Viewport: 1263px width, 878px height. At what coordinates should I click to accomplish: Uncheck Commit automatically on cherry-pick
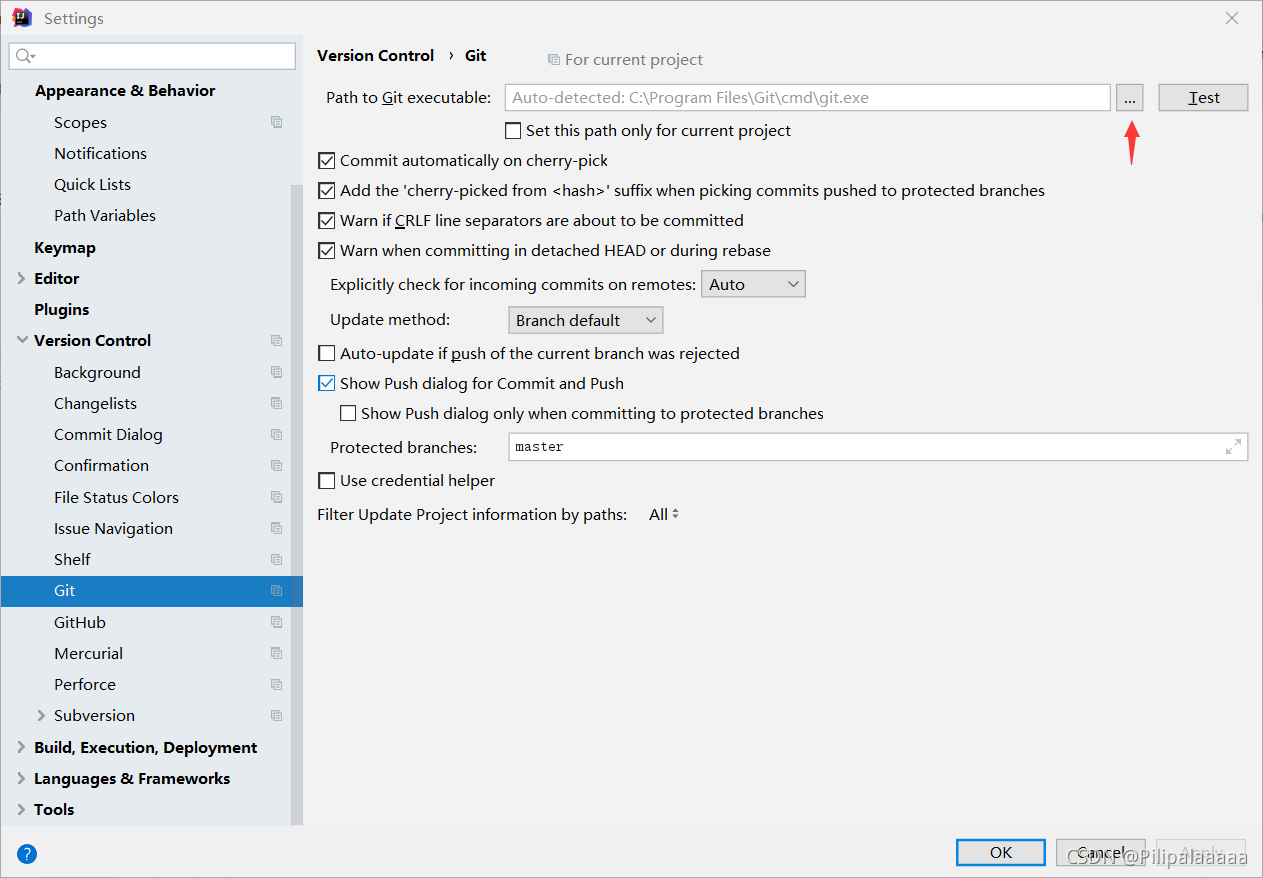tap(326, 160)
